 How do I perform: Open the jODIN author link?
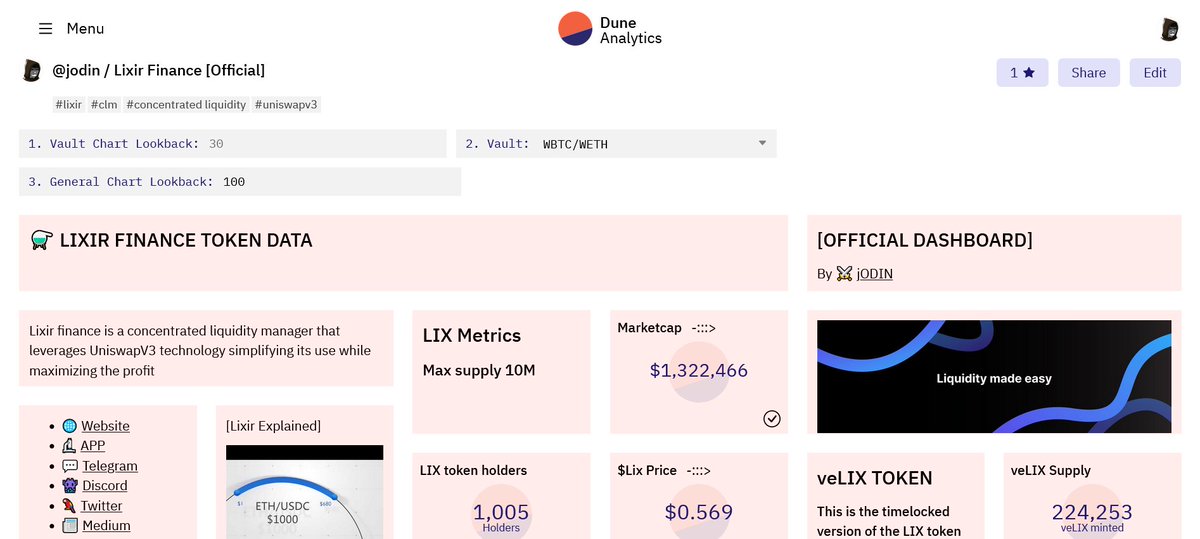(874, 273)
